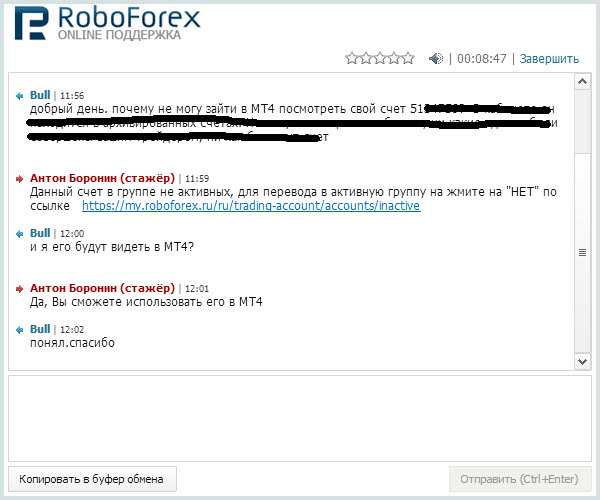The width and height of the screenshot is (600, 500).
Task: Click Отправить (Ctrl+Enter) send button
Action: (x=519, y=479)
